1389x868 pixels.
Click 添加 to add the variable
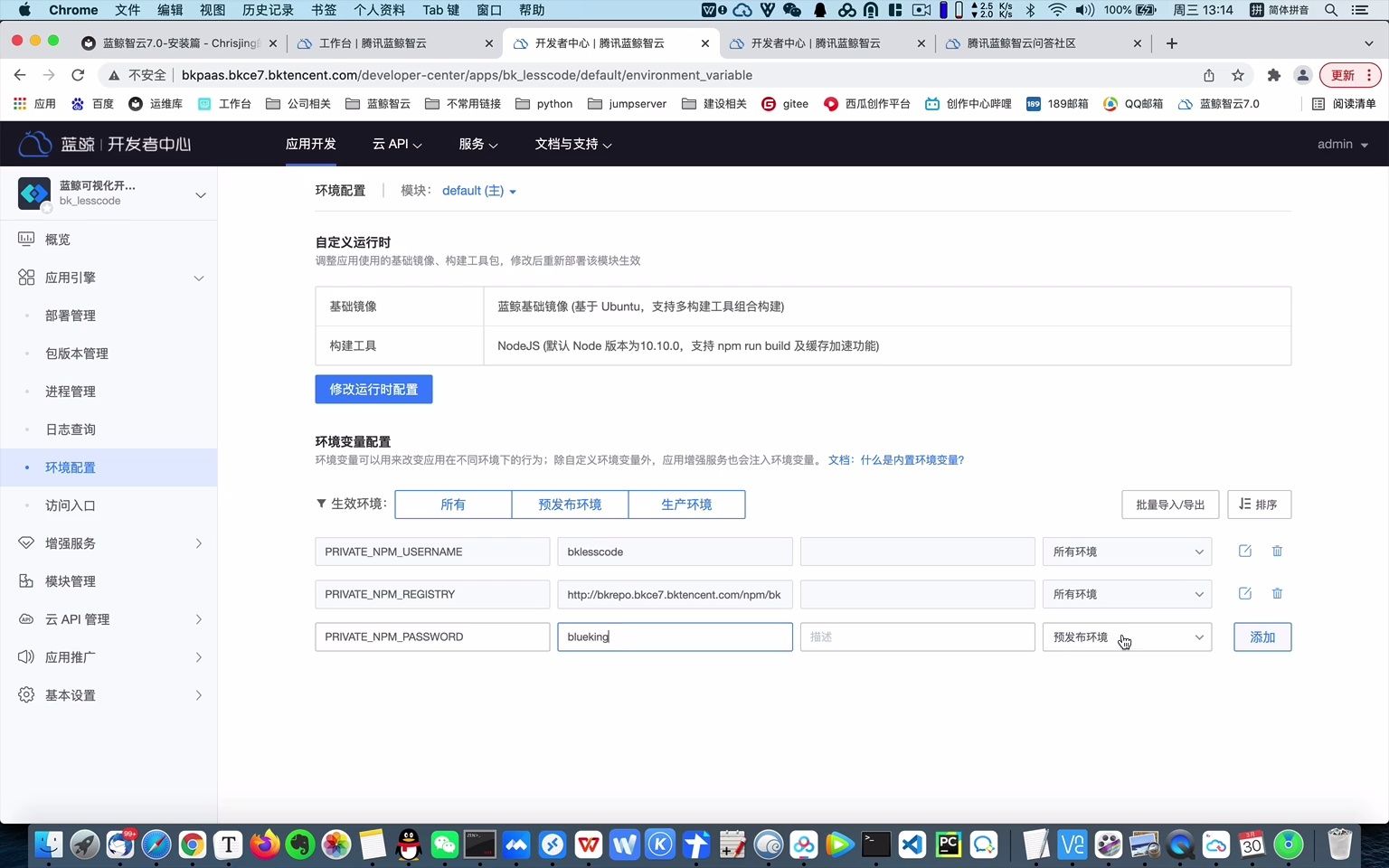[1262, 637]
